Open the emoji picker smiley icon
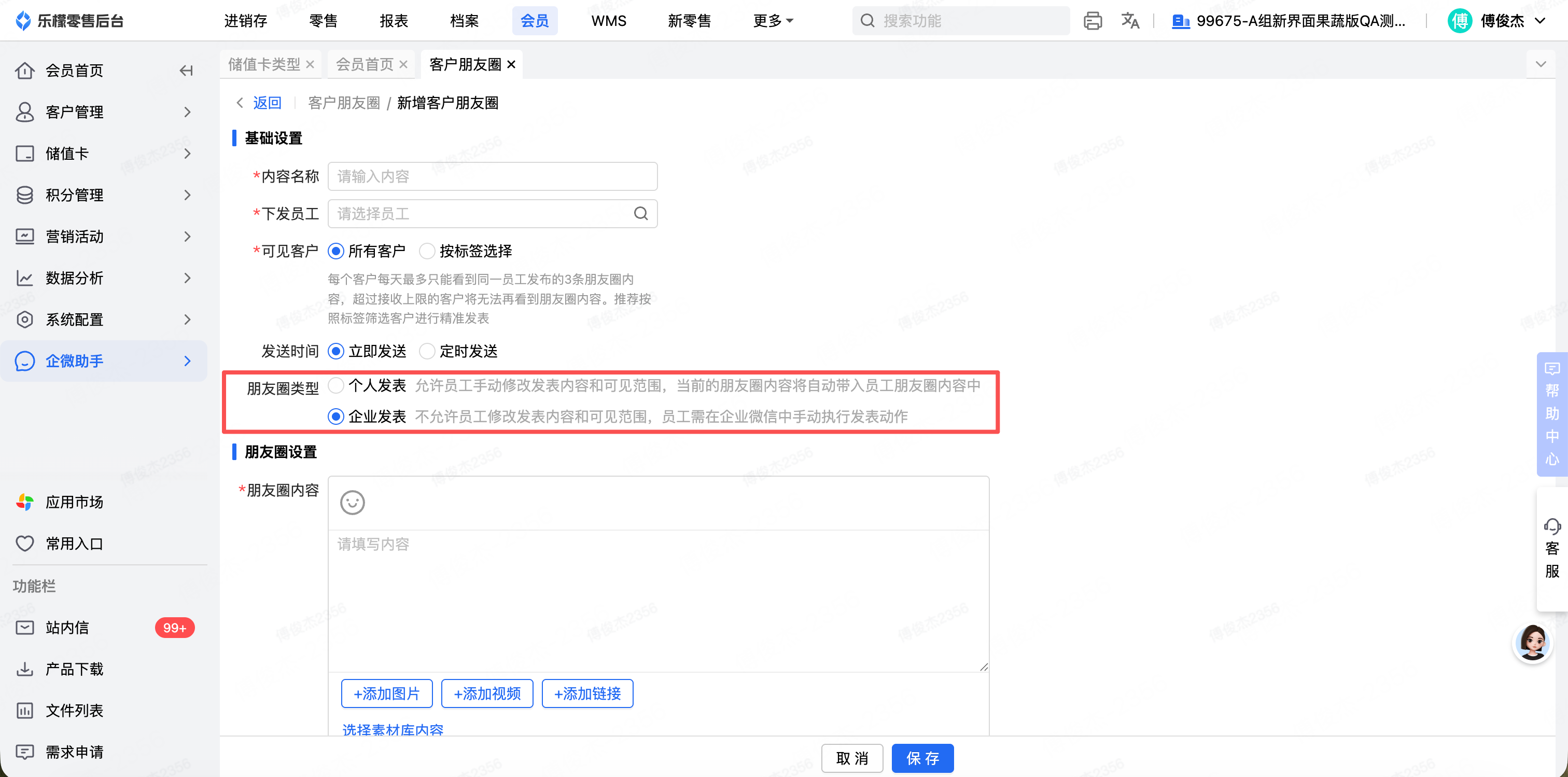The height and width of the screenshot is (777, 1568). [x=353, y=503]
